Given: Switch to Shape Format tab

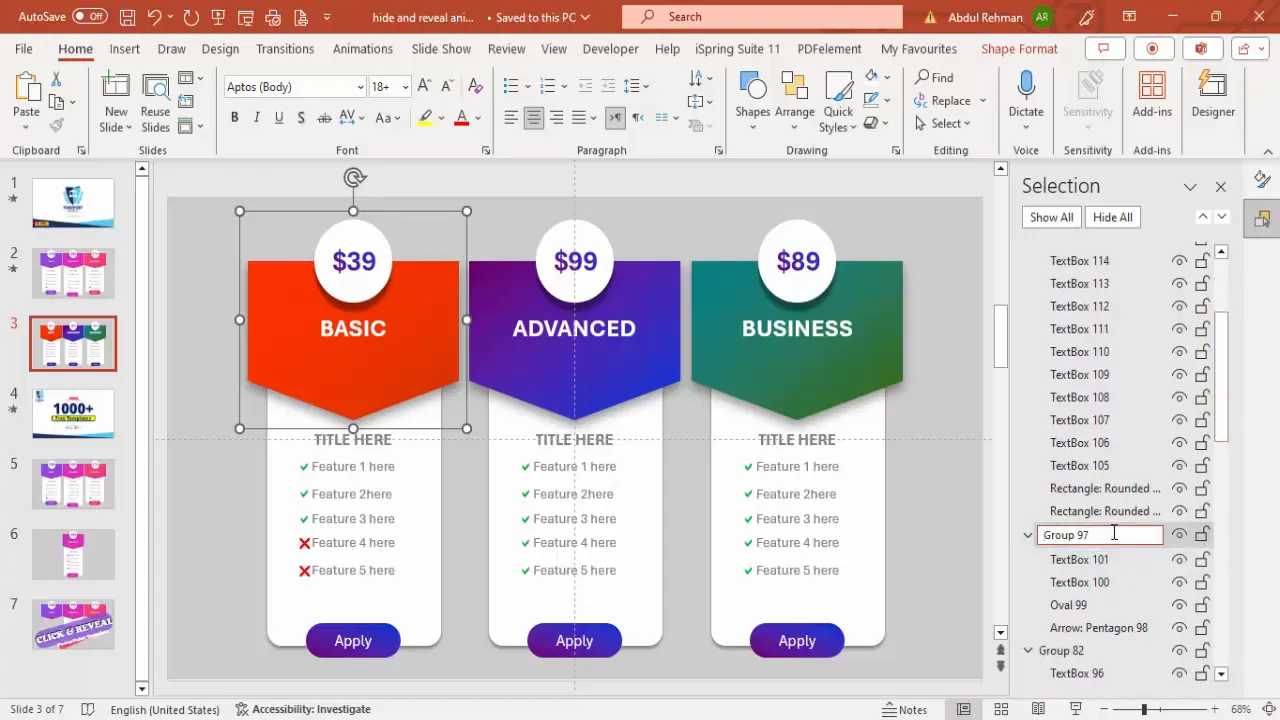Looking at the screenshot, I should (x=1019, y=49).
